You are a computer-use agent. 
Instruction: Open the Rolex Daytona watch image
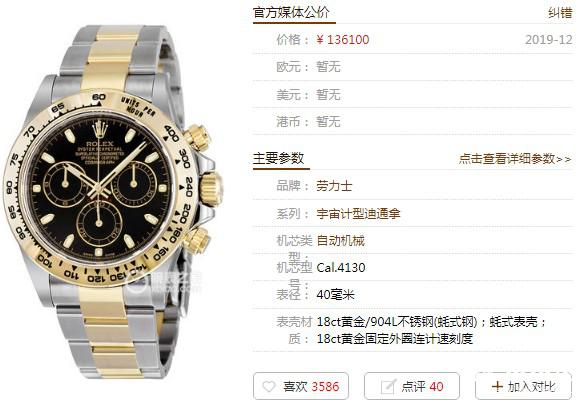[114, 201]
